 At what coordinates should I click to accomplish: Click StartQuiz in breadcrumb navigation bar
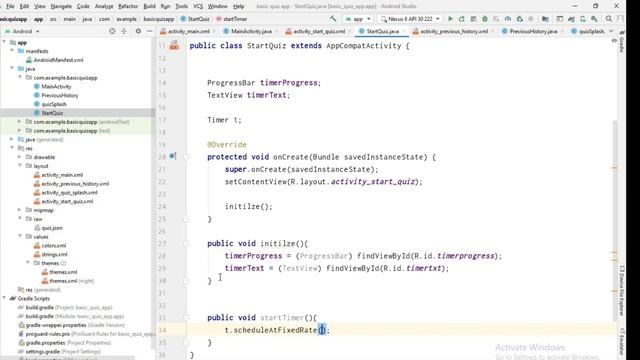click(195, 19)
